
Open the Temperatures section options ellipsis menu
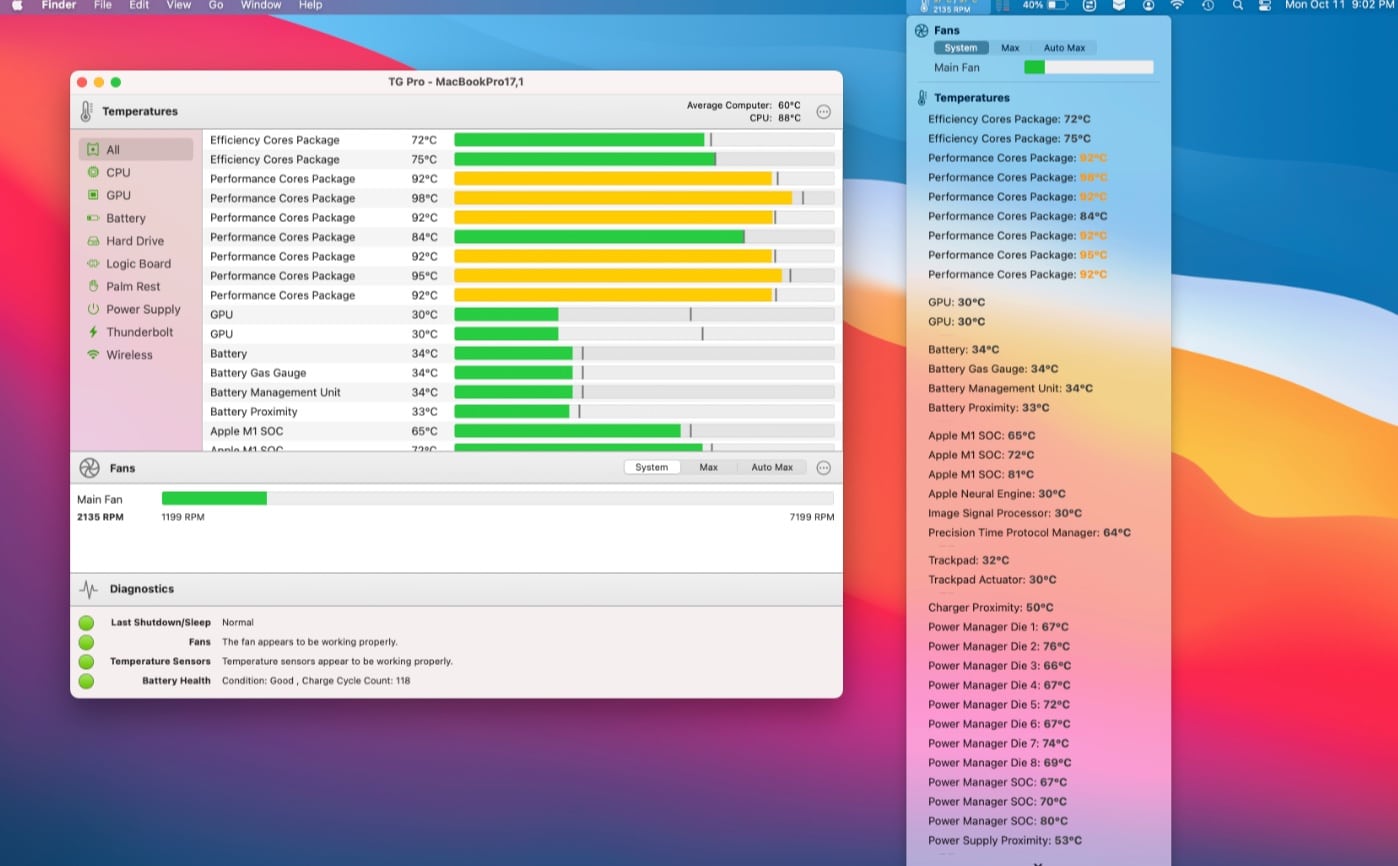pyautogui.click(x=823, y=112)
